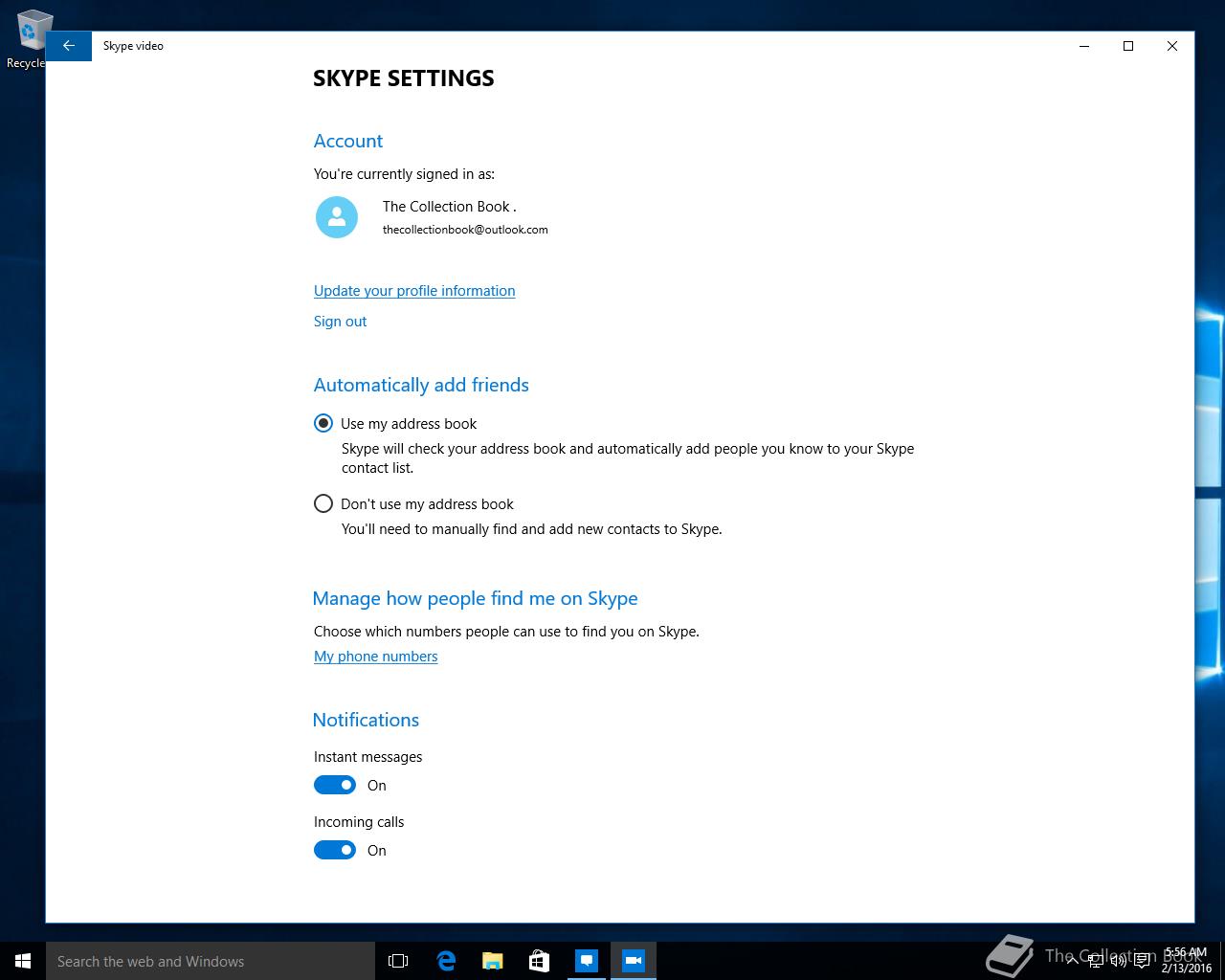The image size is (1225, 980).
Task: Click the Skype video taskbar icon
Action: point(634,961)
